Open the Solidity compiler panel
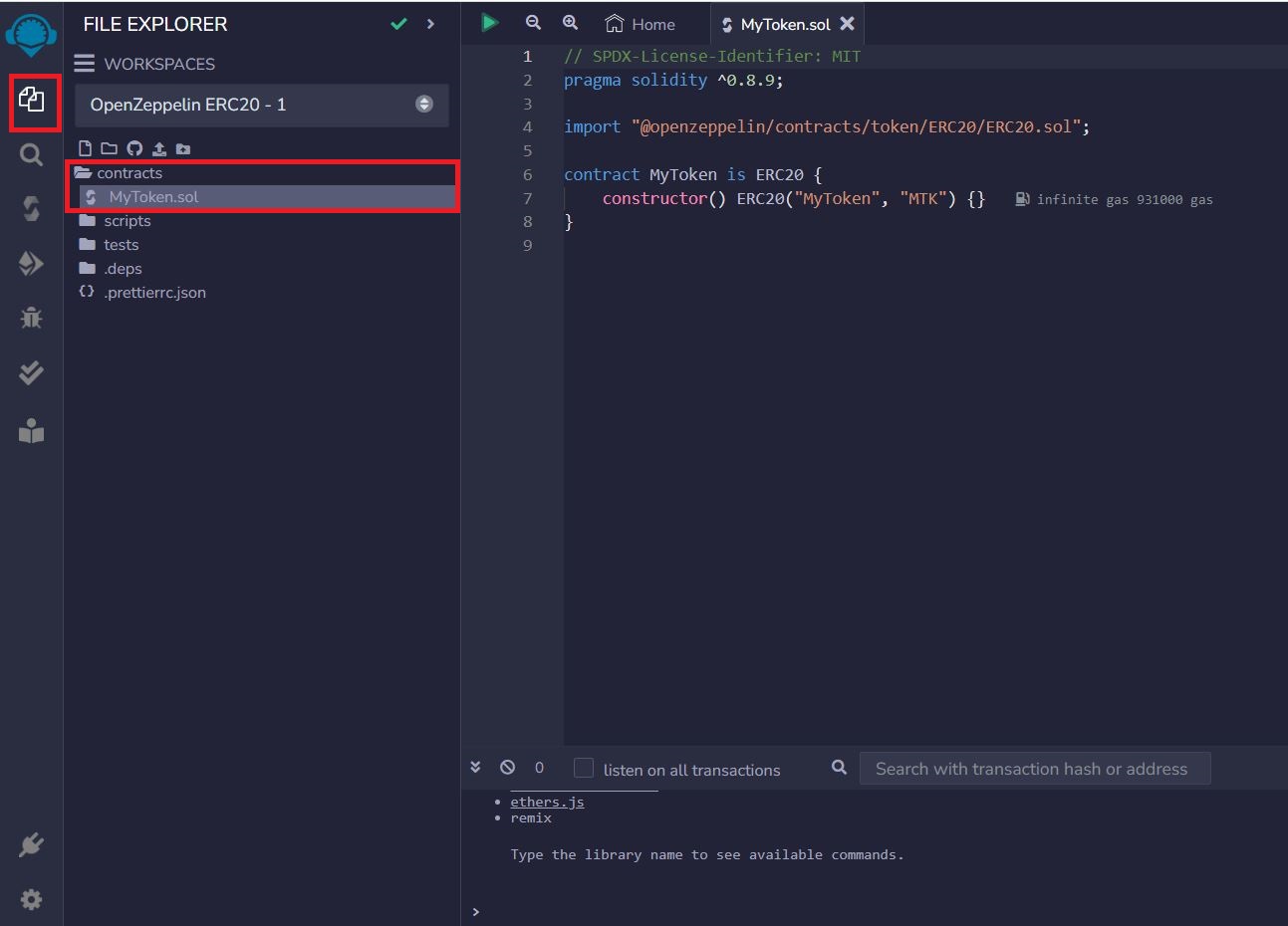The height and width of the screenshot is (926, 1288). 32,209
